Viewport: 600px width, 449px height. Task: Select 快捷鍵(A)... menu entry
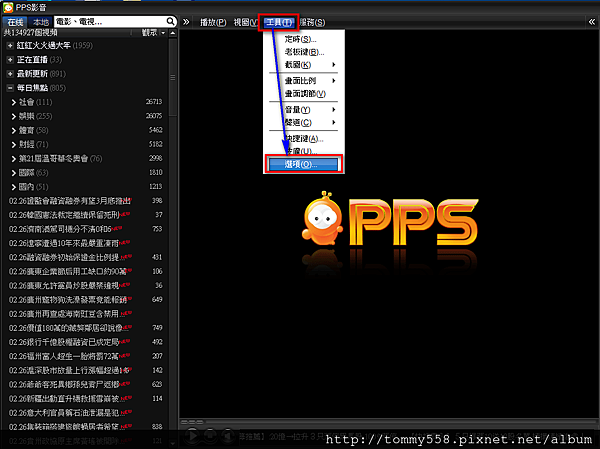pyautogui.click(x=304, y=139)
